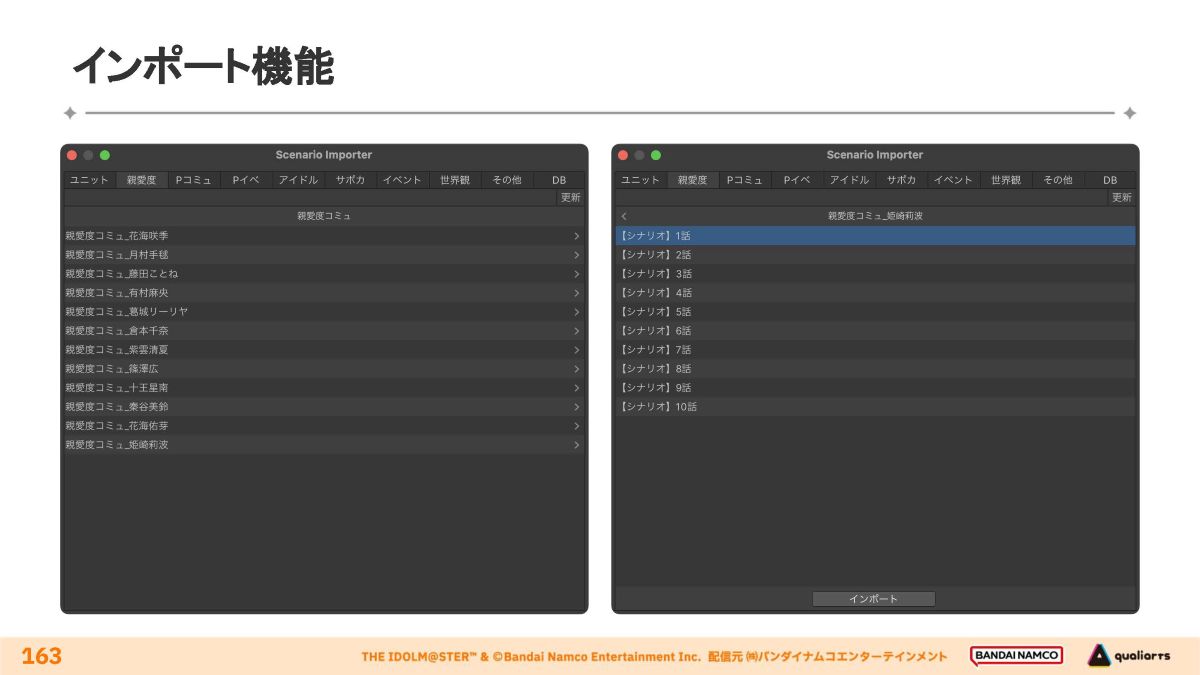Click 更新 in the scenario episode list window
1200x675 pixels.
pos(1122,198)
